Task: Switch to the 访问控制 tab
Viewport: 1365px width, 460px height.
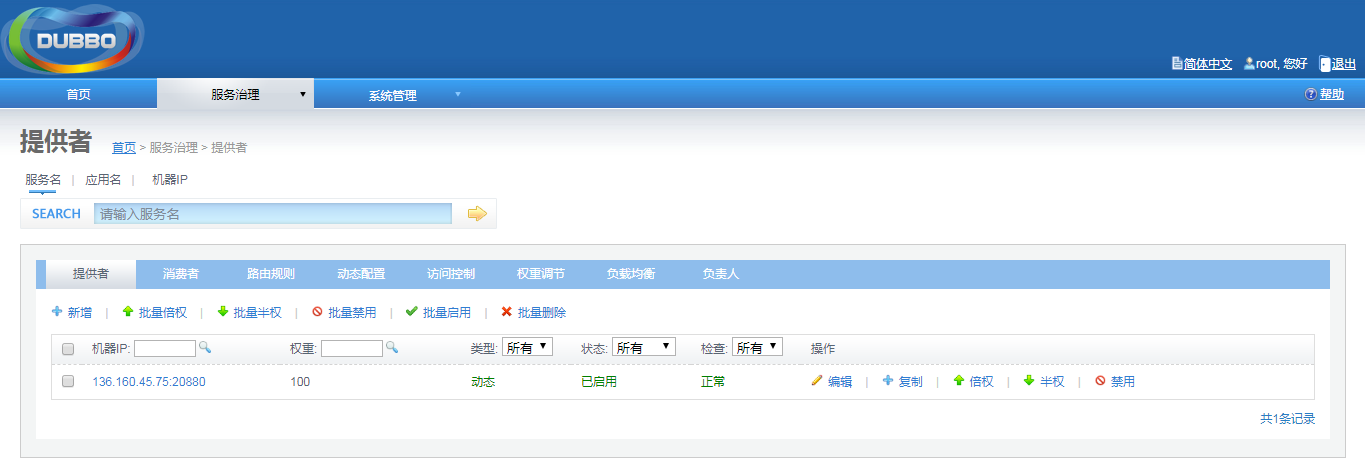Action: (x=451, y=274)
